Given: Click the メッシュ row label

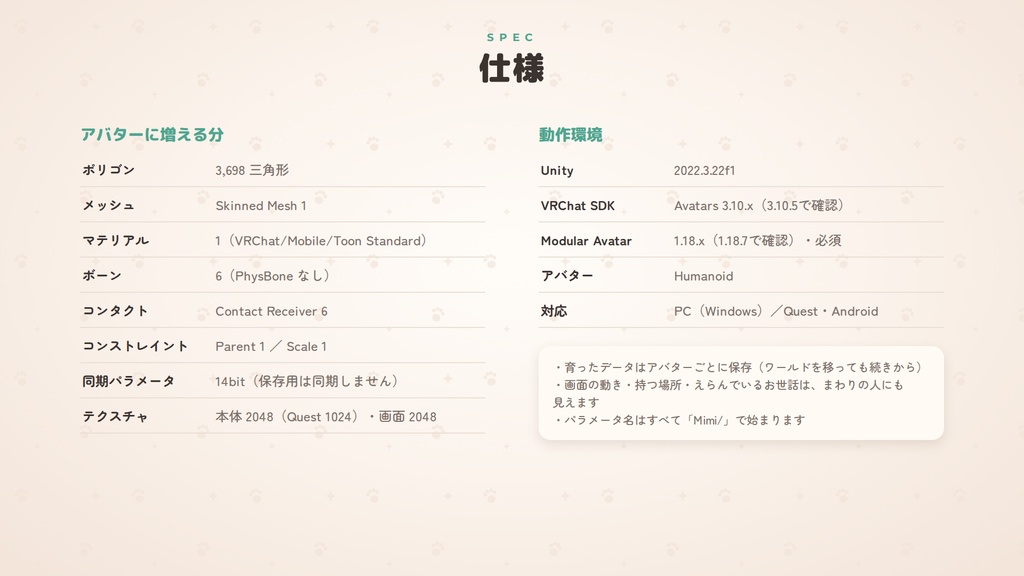Looking at the screenshot, I should pyautogui.click(x=108, y=205).
